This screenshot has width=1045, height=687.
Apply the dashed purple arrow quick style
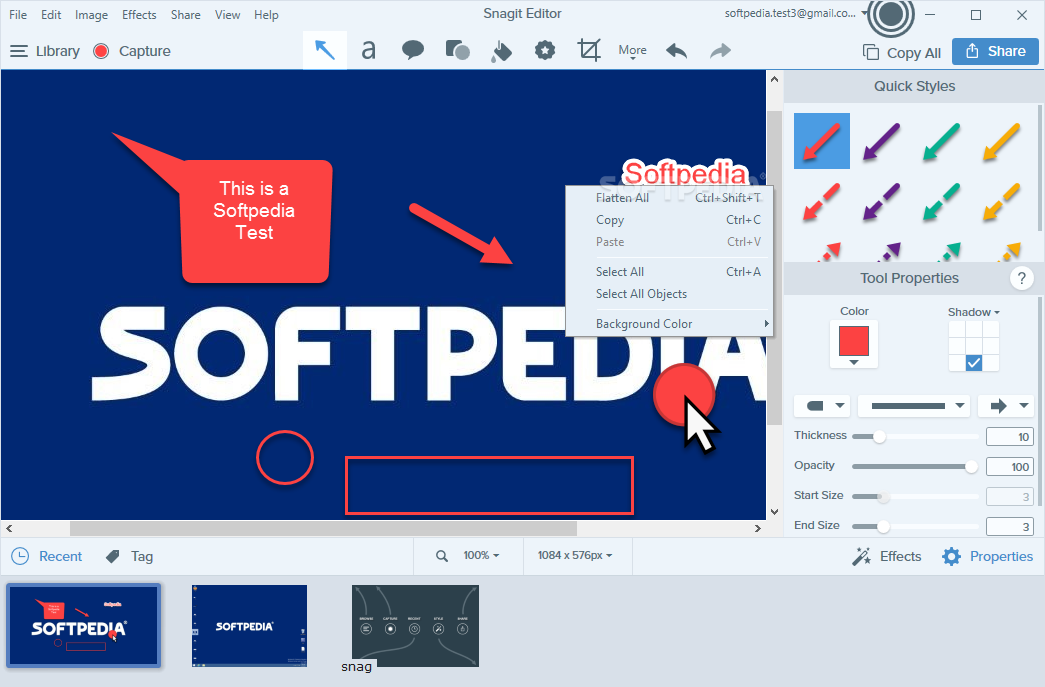881,201
